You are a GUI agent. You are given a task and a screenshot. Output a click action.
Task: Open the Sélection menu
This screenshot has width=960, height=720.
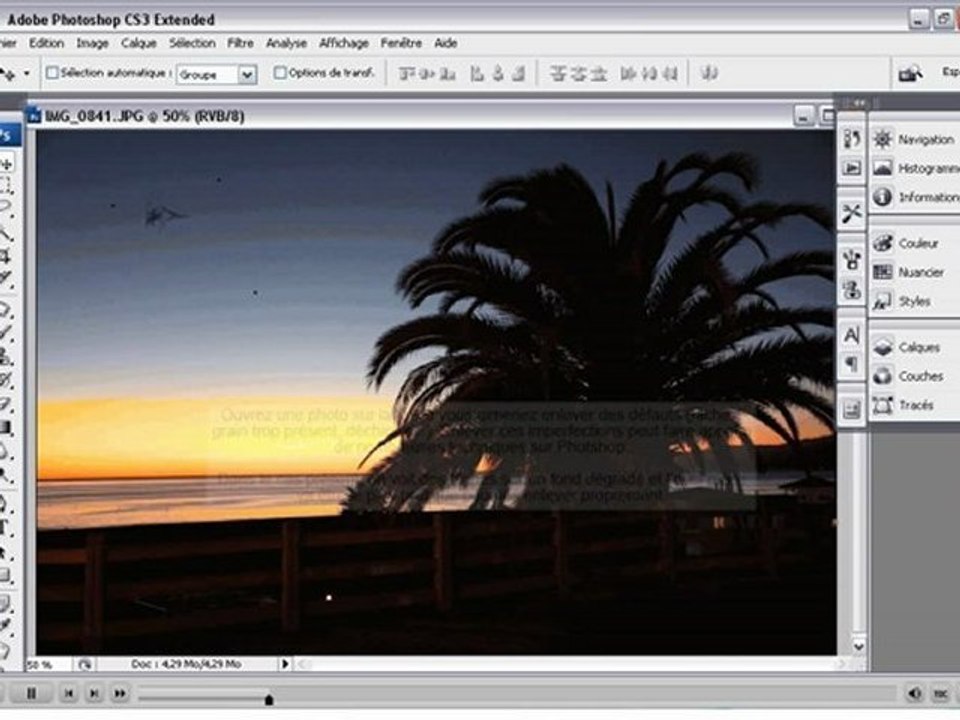pos(192,43)
